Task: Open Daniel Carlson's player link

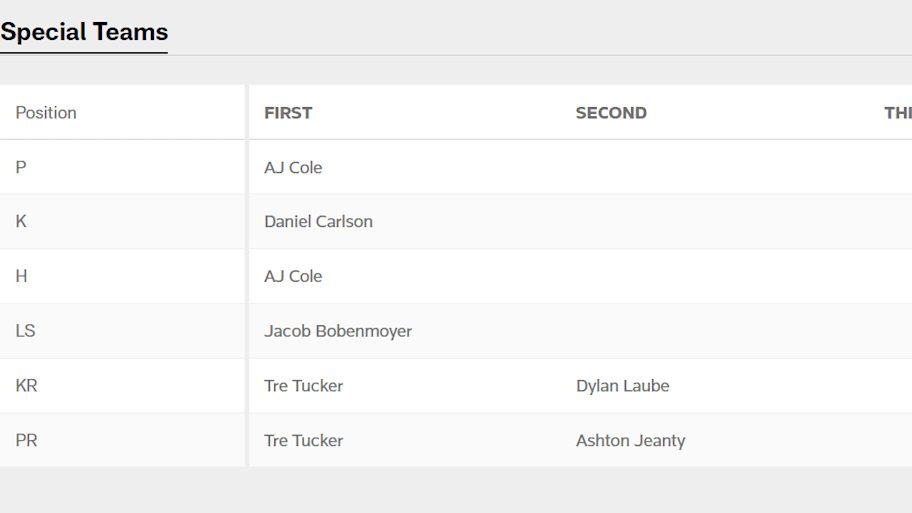Action: pyautogui.click(x=318, y=222)
